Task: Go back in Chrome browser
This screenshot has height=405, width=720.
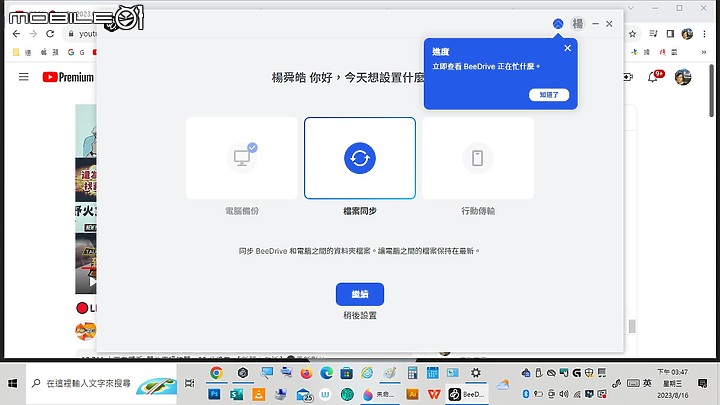Action: pyautogui.click(x=17, y=34)
